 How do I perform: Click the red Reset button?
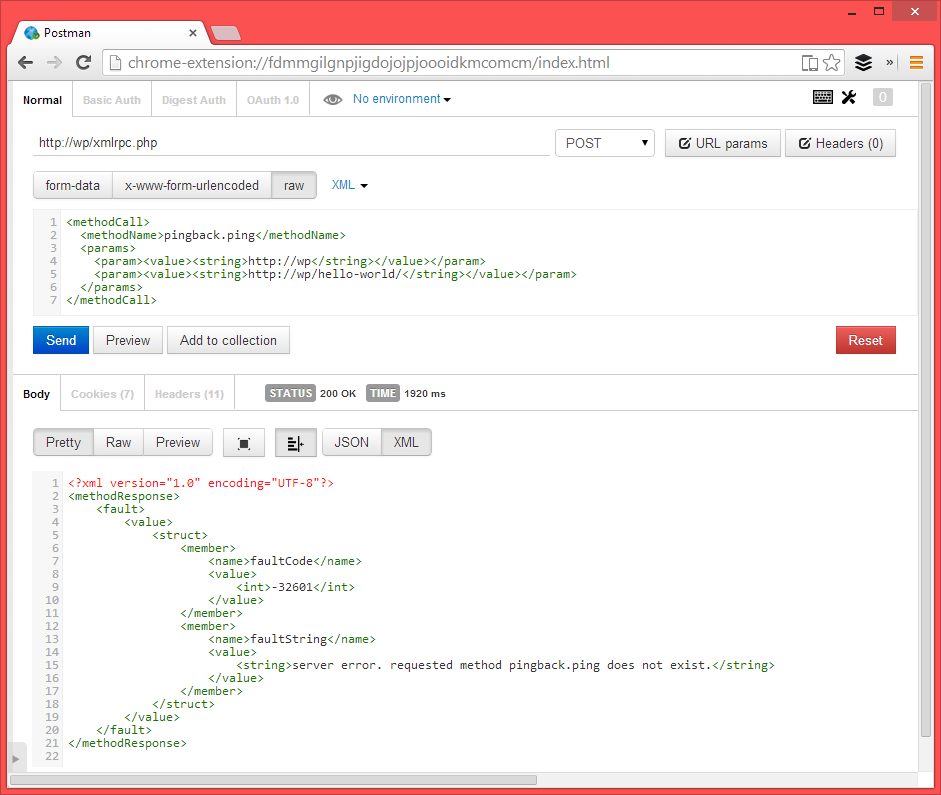[865, 340]
